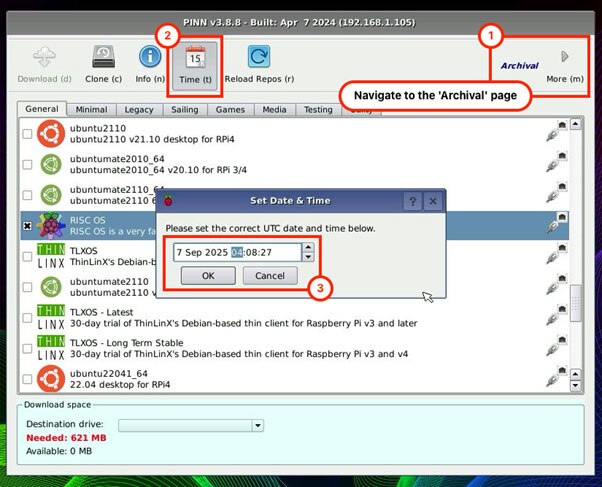Click the TLXOS - Latest ThinLinX logo
This screenshot has height=487, width=602.
tap(51, 317)
